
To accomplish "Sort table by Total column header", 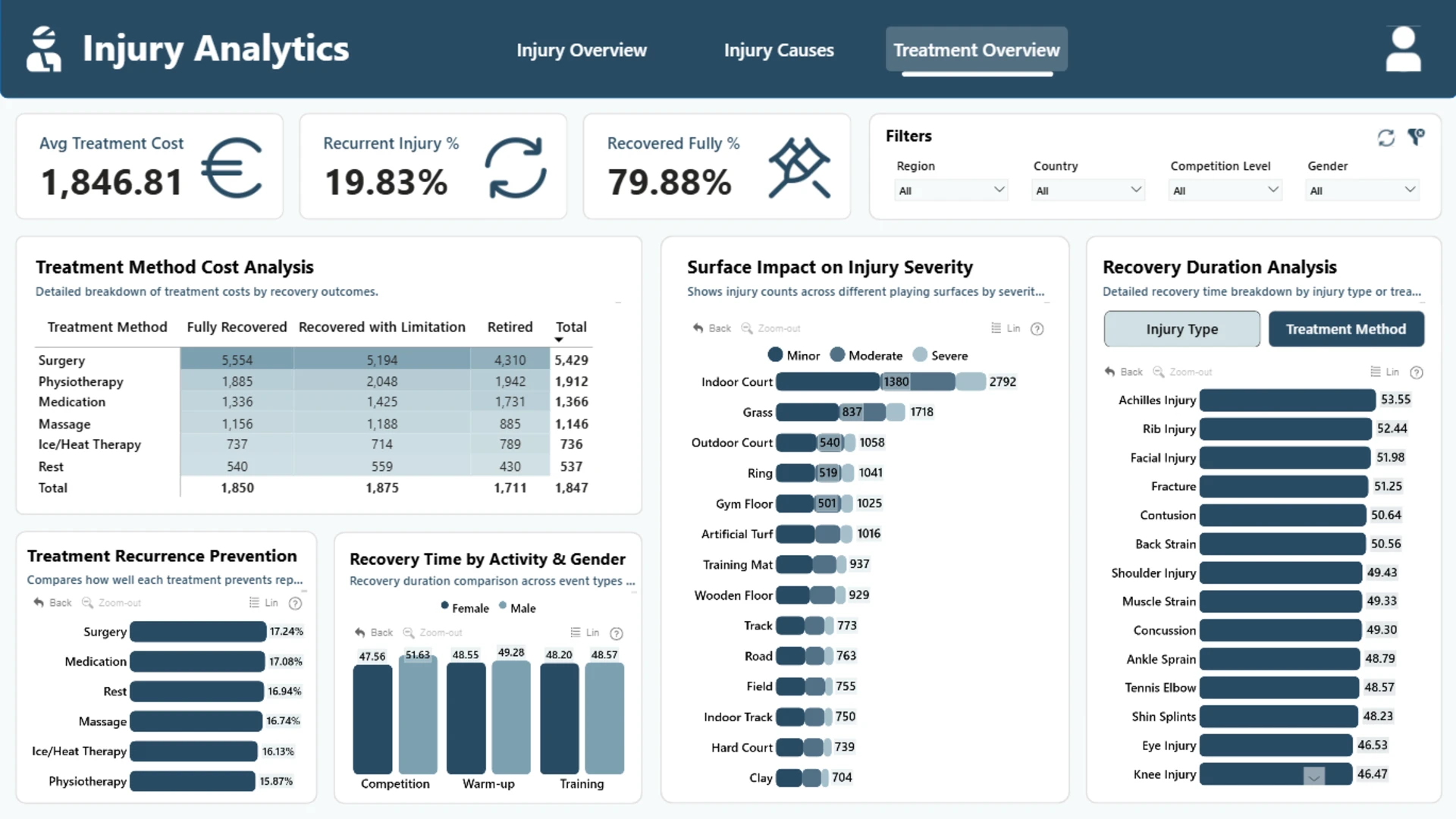I will click(571, 327).
